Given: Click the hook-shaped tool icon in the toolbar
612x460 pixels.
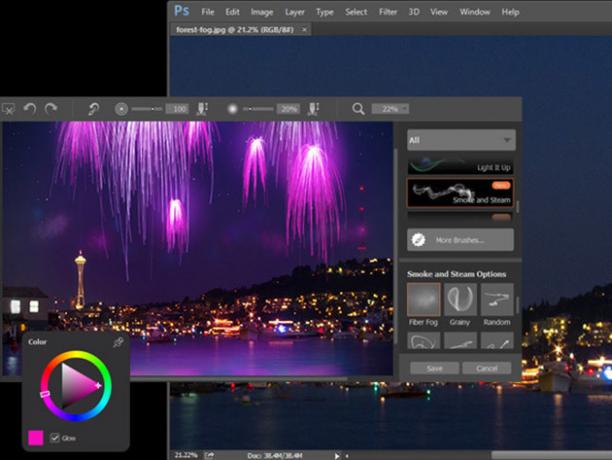Looking at the screenshot, I should 93,109.
